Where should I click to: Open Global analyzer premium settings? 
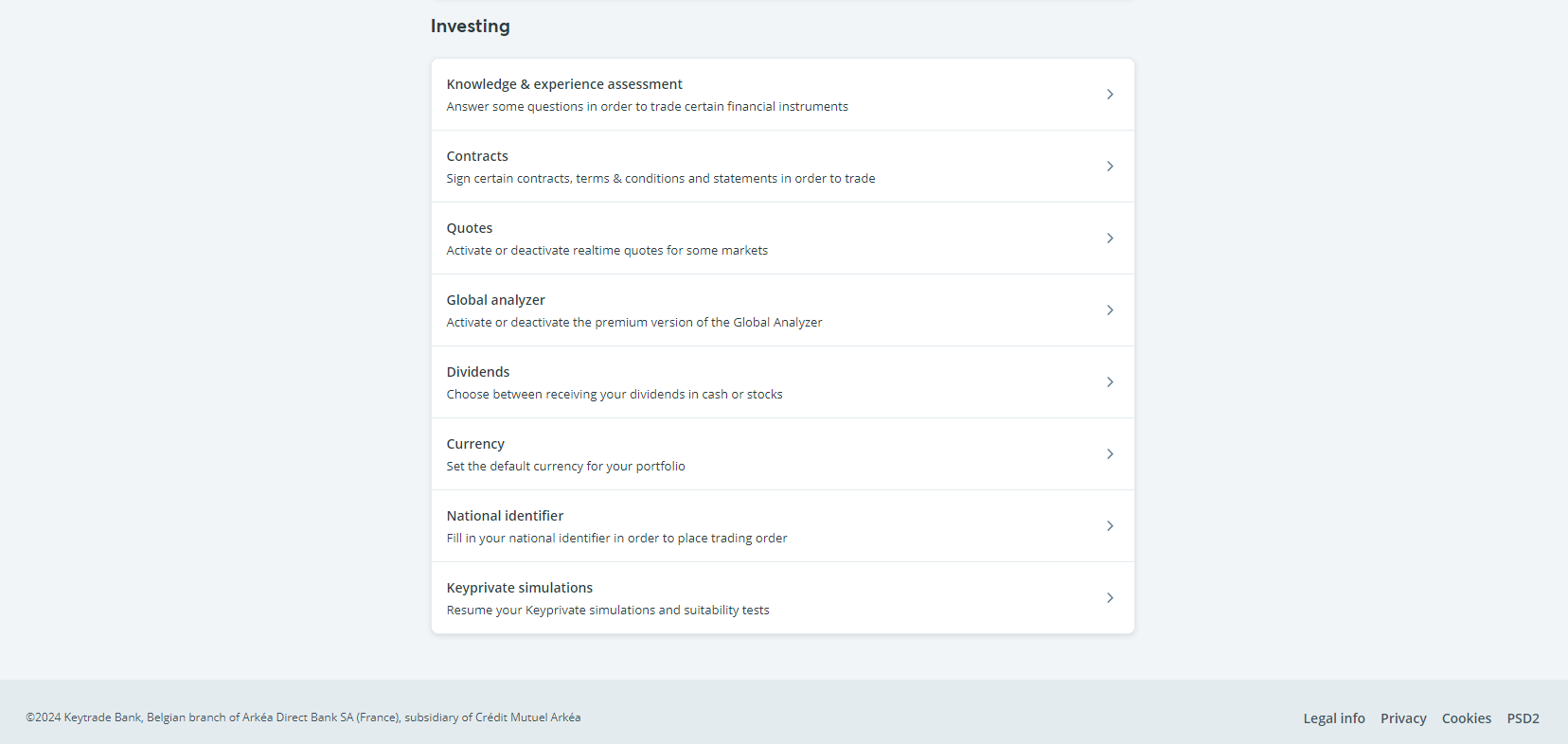coord(496,300)
